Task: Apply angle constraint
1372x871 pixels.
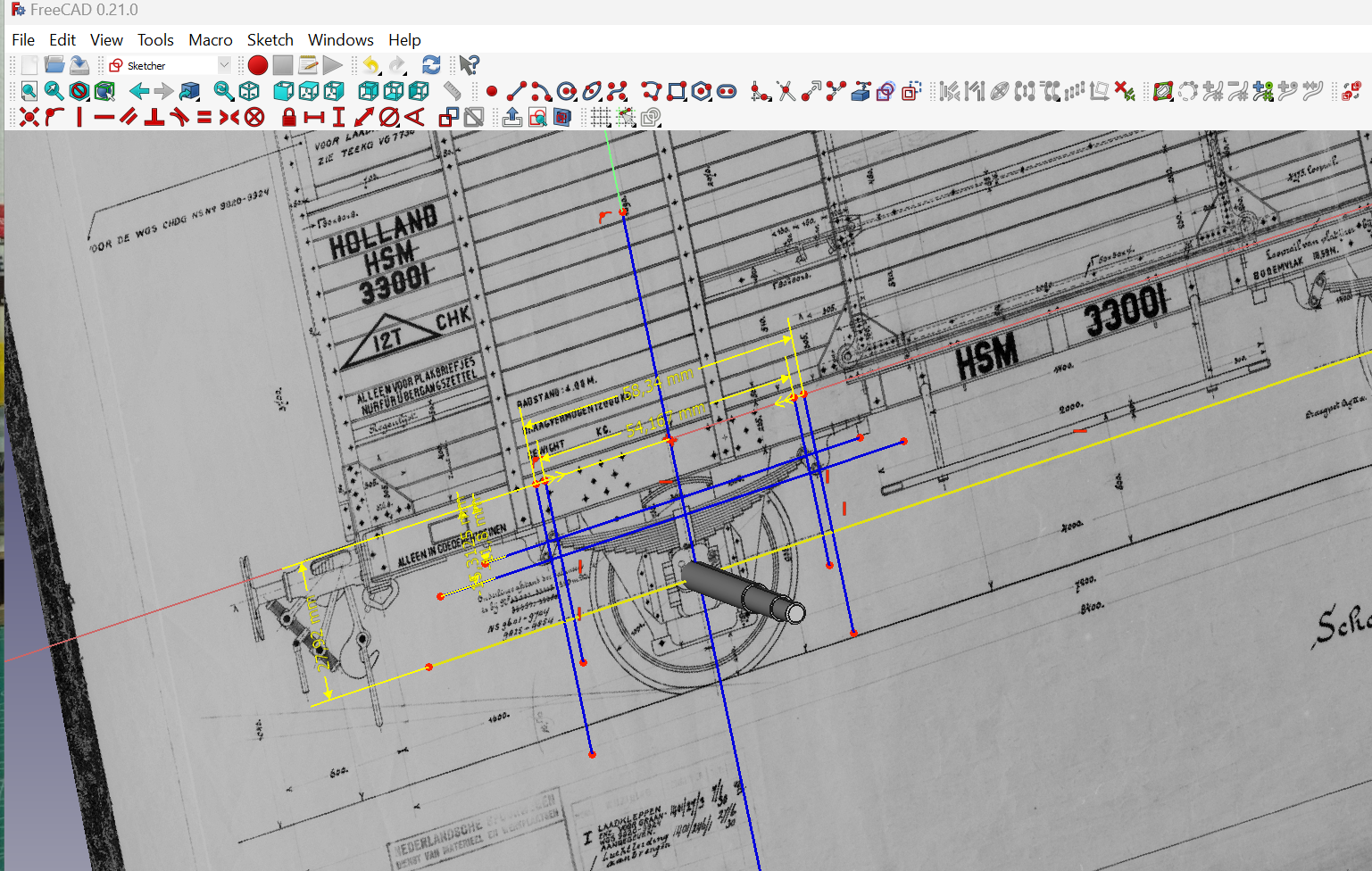Action: click(x=414, y=117)
